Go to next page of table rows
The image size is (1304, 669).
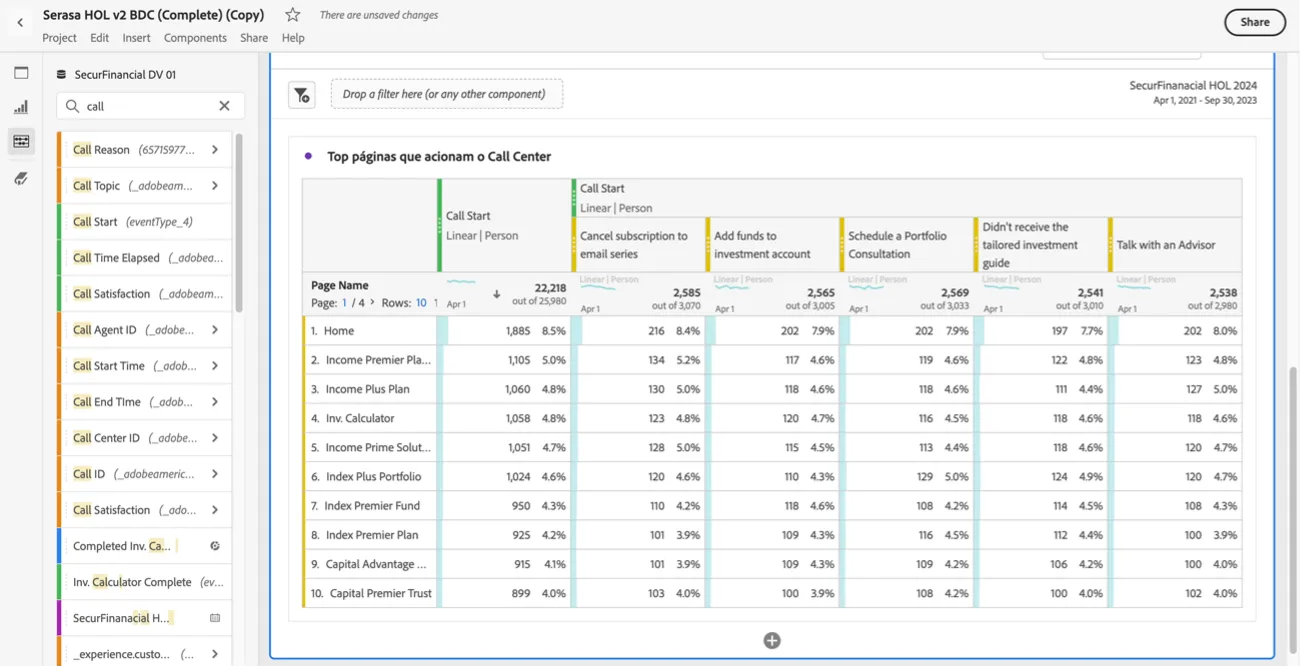click(x=373, y=303)
